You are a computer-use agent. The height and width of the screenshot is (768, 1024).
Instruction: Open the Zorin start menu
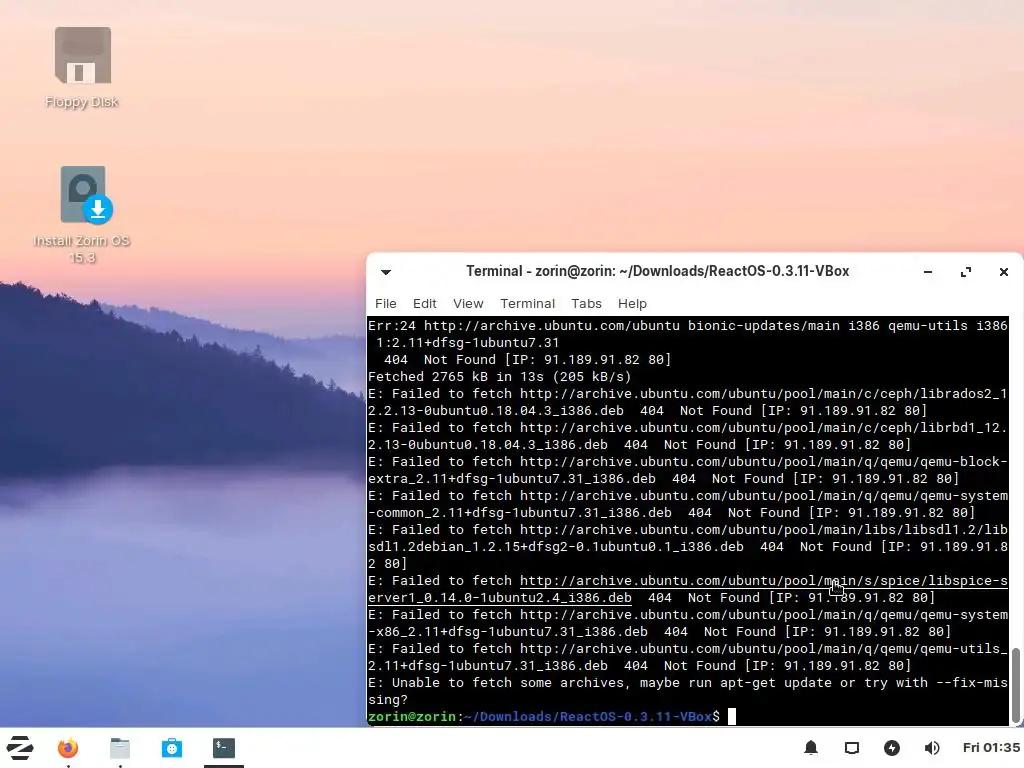click(x=20, y=748)
